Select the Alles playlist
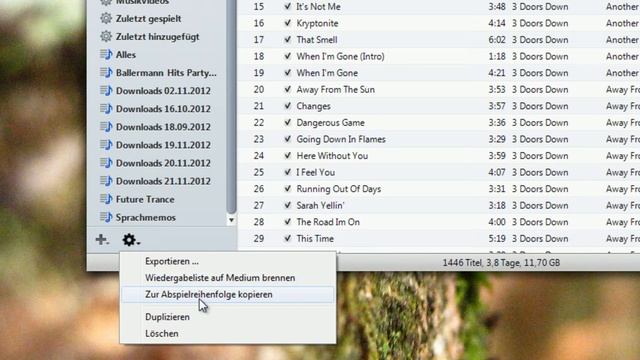 [x=126, y=54]
